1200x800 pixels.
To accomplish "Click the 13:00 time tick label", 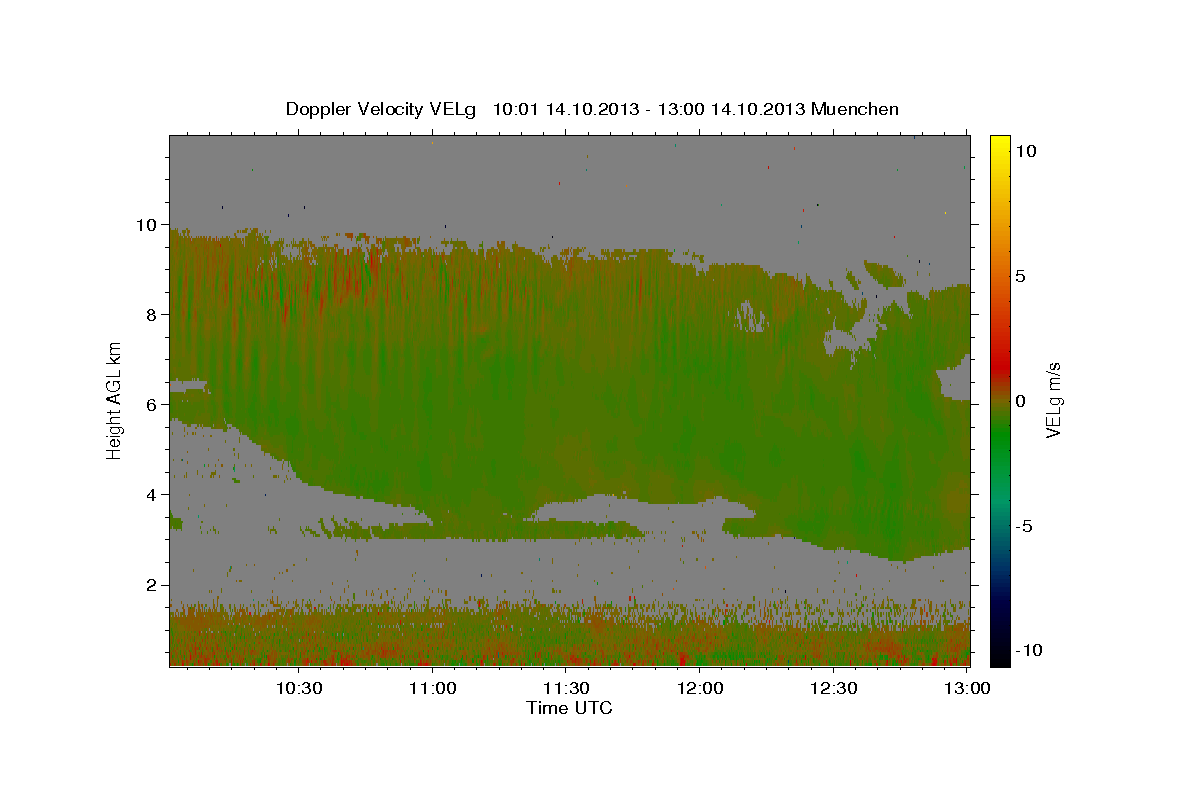I will [968, 688].
